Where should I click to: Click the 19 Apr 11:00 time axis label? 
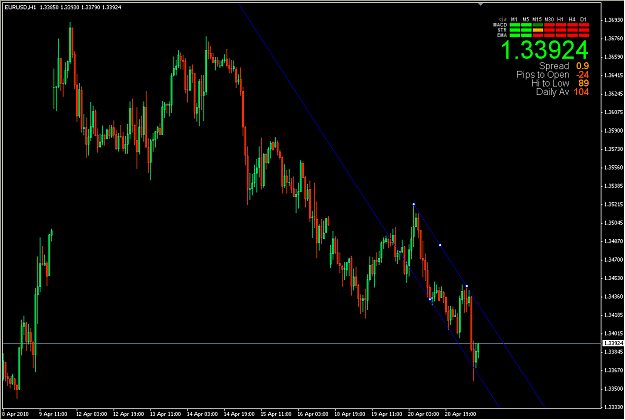[387, 414]
